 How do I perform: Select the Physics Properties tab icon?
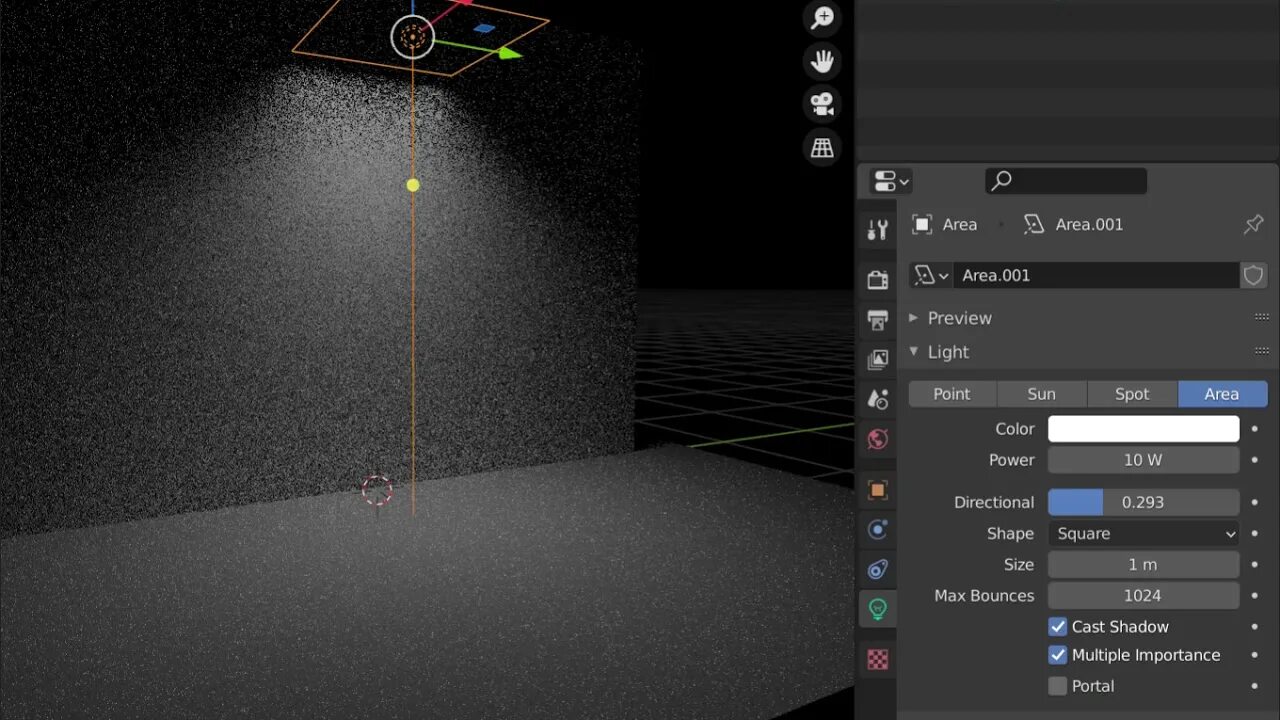tap(878, 570)
